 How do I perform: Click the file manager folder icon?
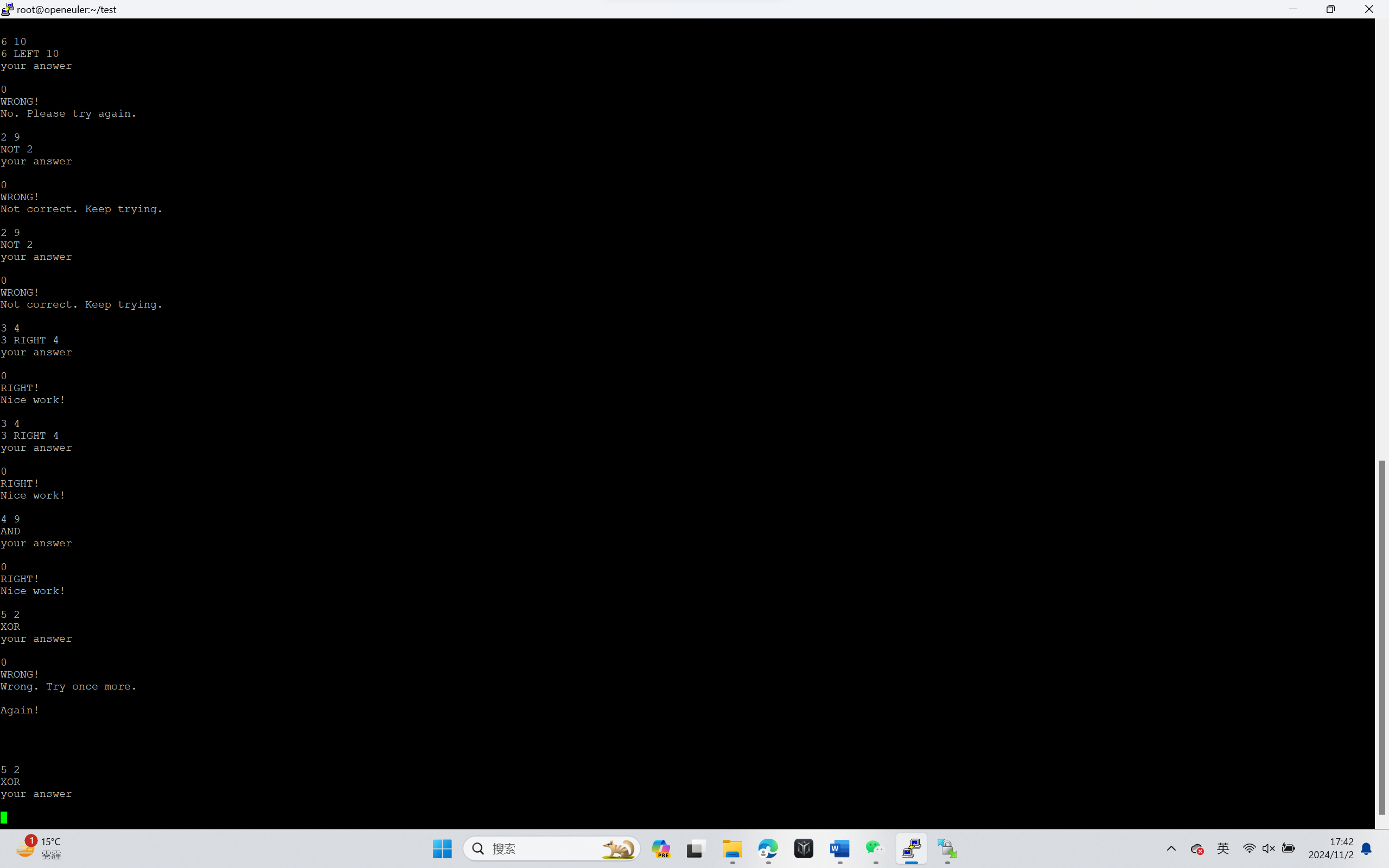(732, 848)
